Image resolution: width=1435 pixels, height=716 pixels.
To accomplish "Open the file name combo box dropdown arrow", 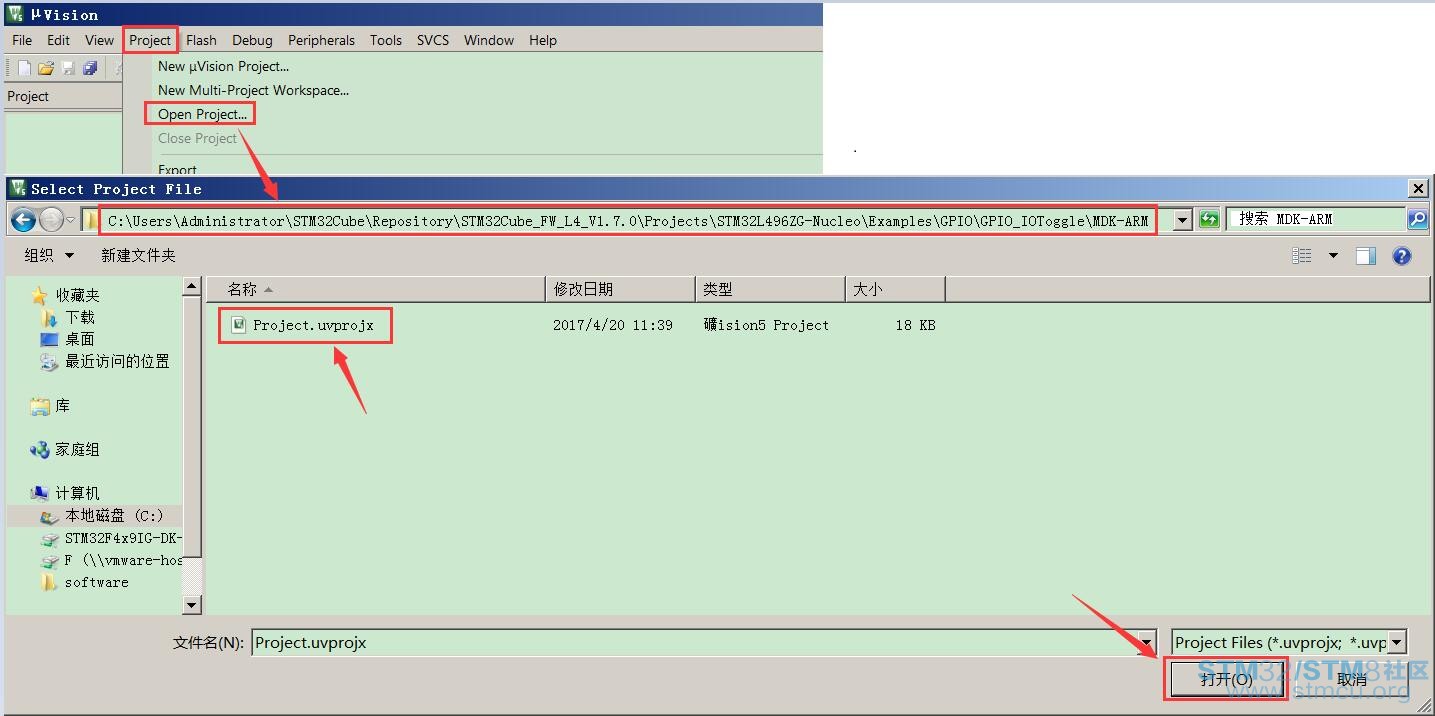I will pos(1149,642).
